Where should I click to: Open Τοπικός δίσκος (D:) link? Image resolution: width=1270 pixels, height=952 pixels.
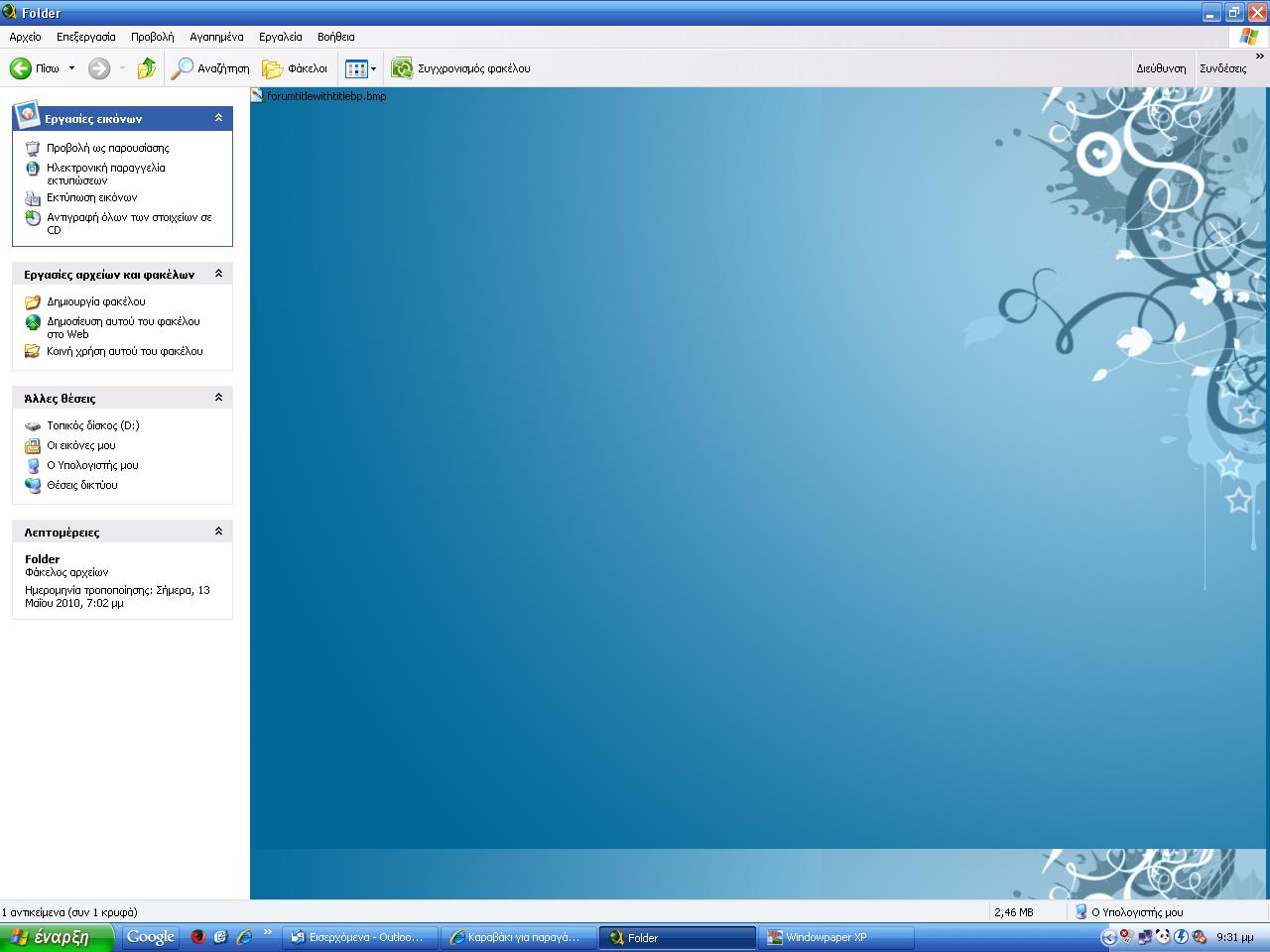click(93, 425)
